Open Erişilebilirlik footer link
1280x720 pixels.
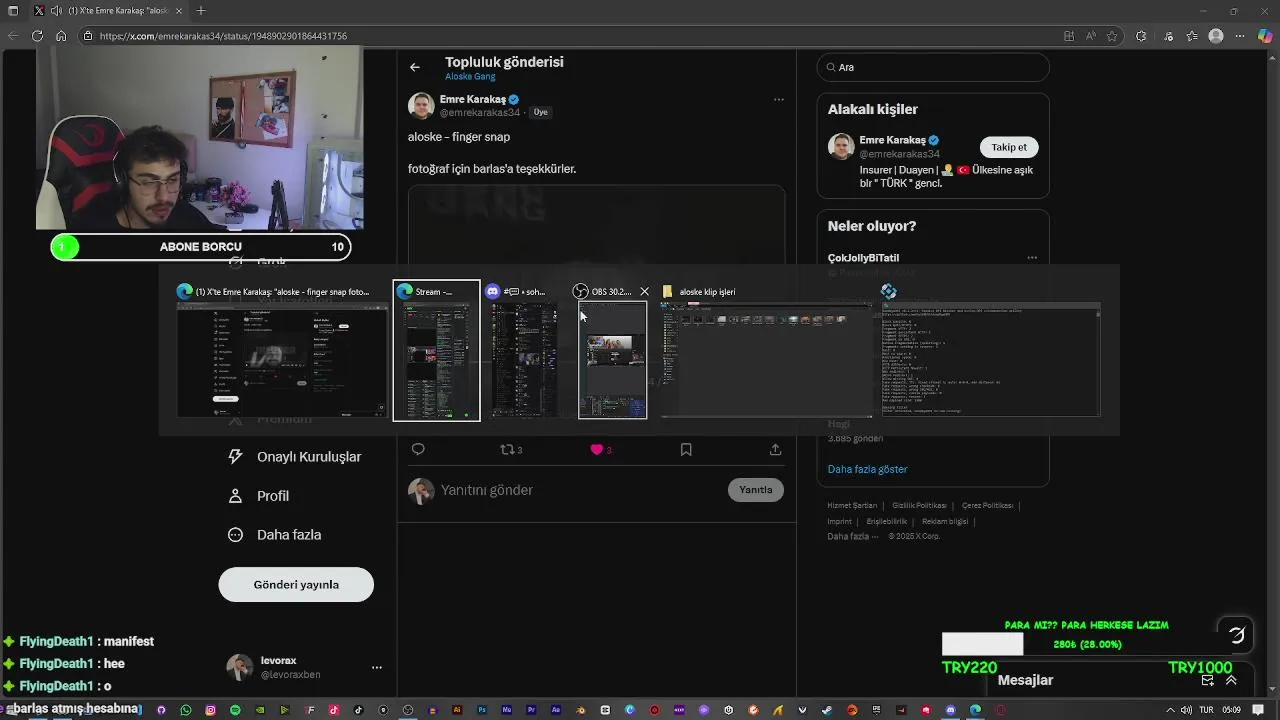887,521
